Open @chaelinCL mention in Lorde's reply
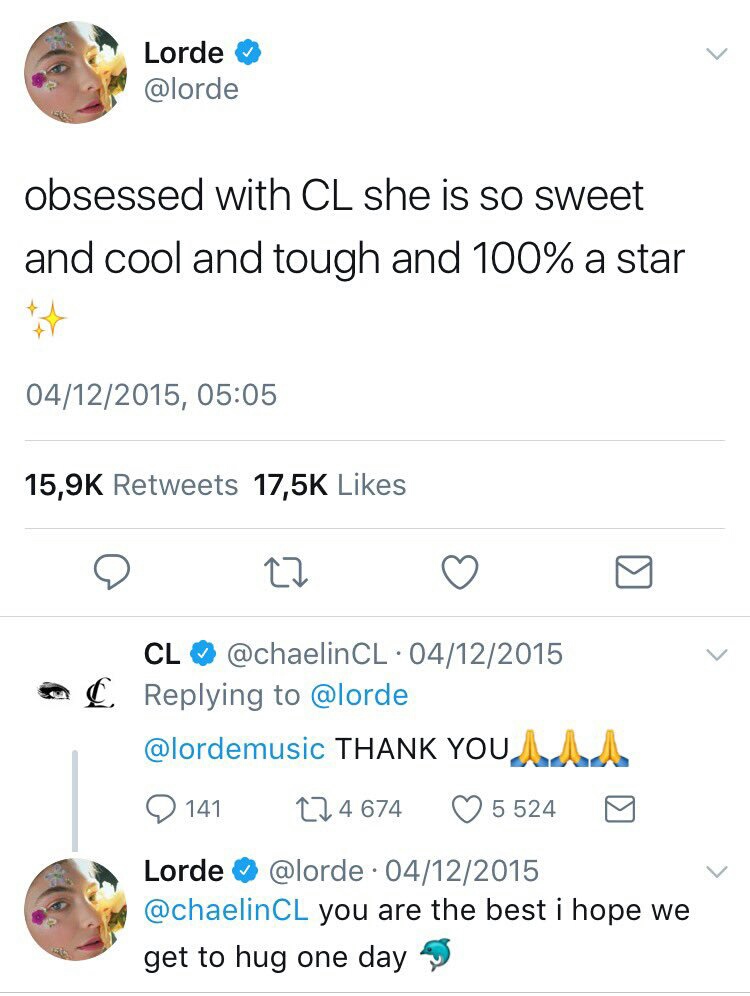The image size is (750, 996). click(x=226, y=910)
